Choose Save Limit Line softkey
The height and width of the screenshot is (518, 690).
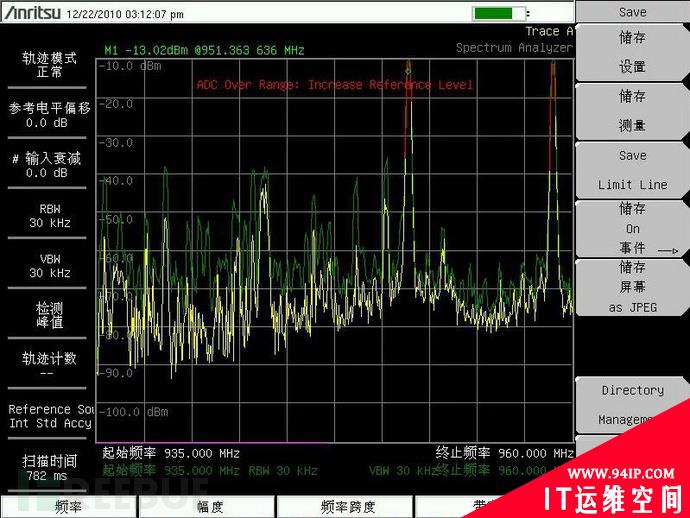tap(632, 170)
